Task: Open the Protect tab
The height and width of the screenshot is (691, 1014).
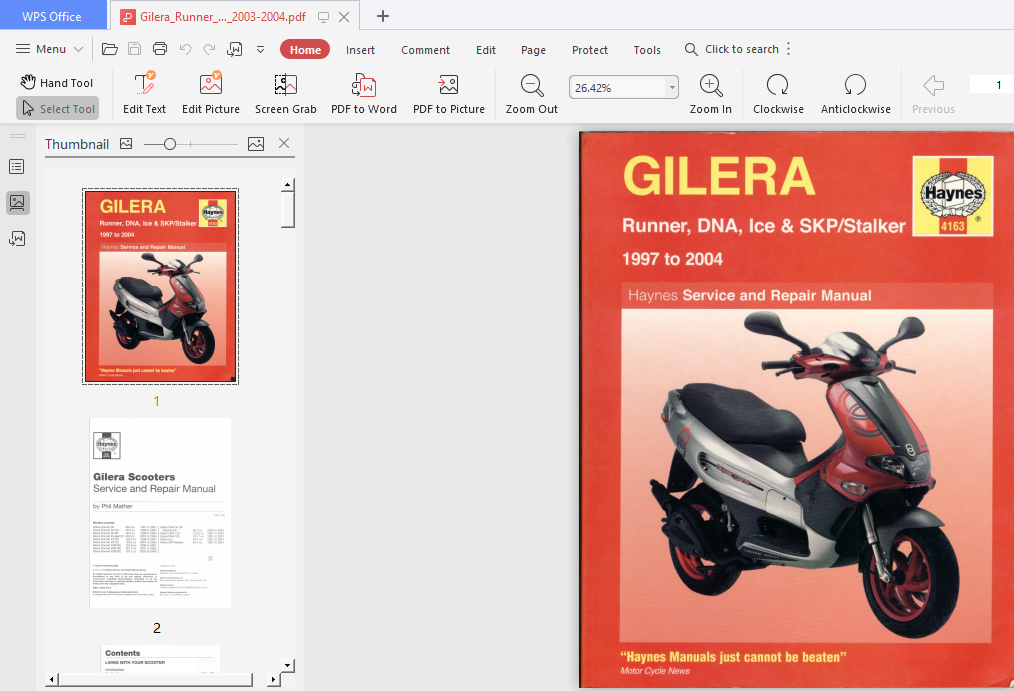Action: tap(590, 50)
